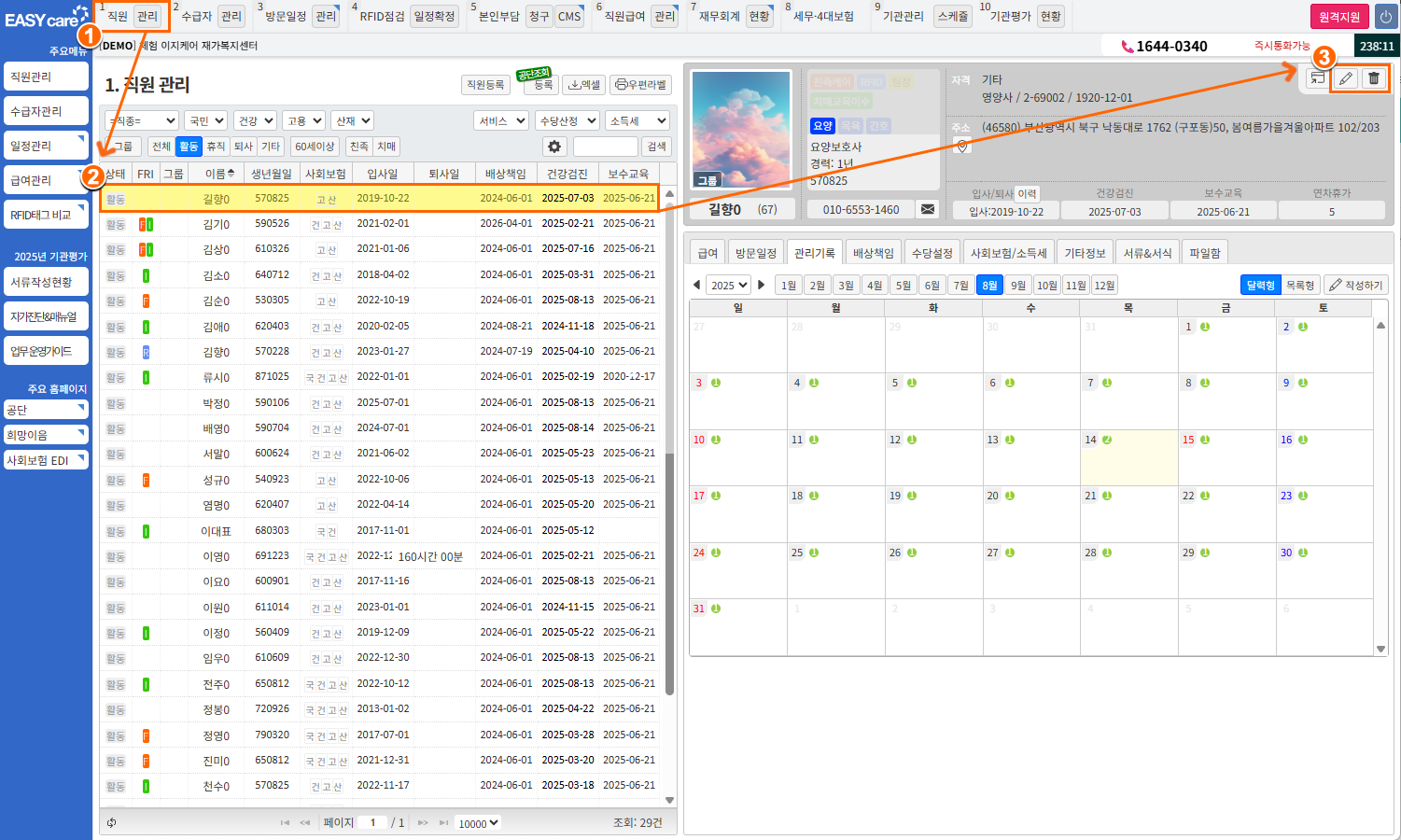Open the 소득세 dropdown
This screenshot has height=840, width=1401.
point(638,120)
